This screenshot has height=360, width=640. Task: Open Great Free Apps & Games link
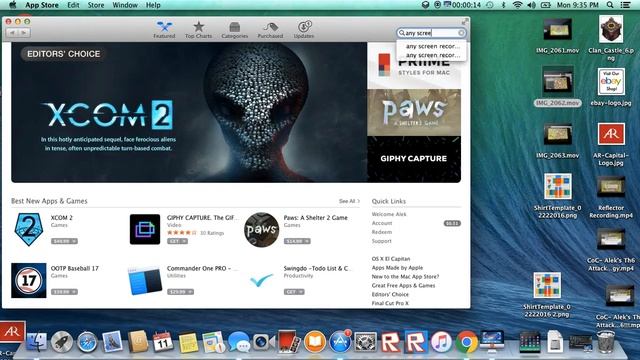coord(403,286)
